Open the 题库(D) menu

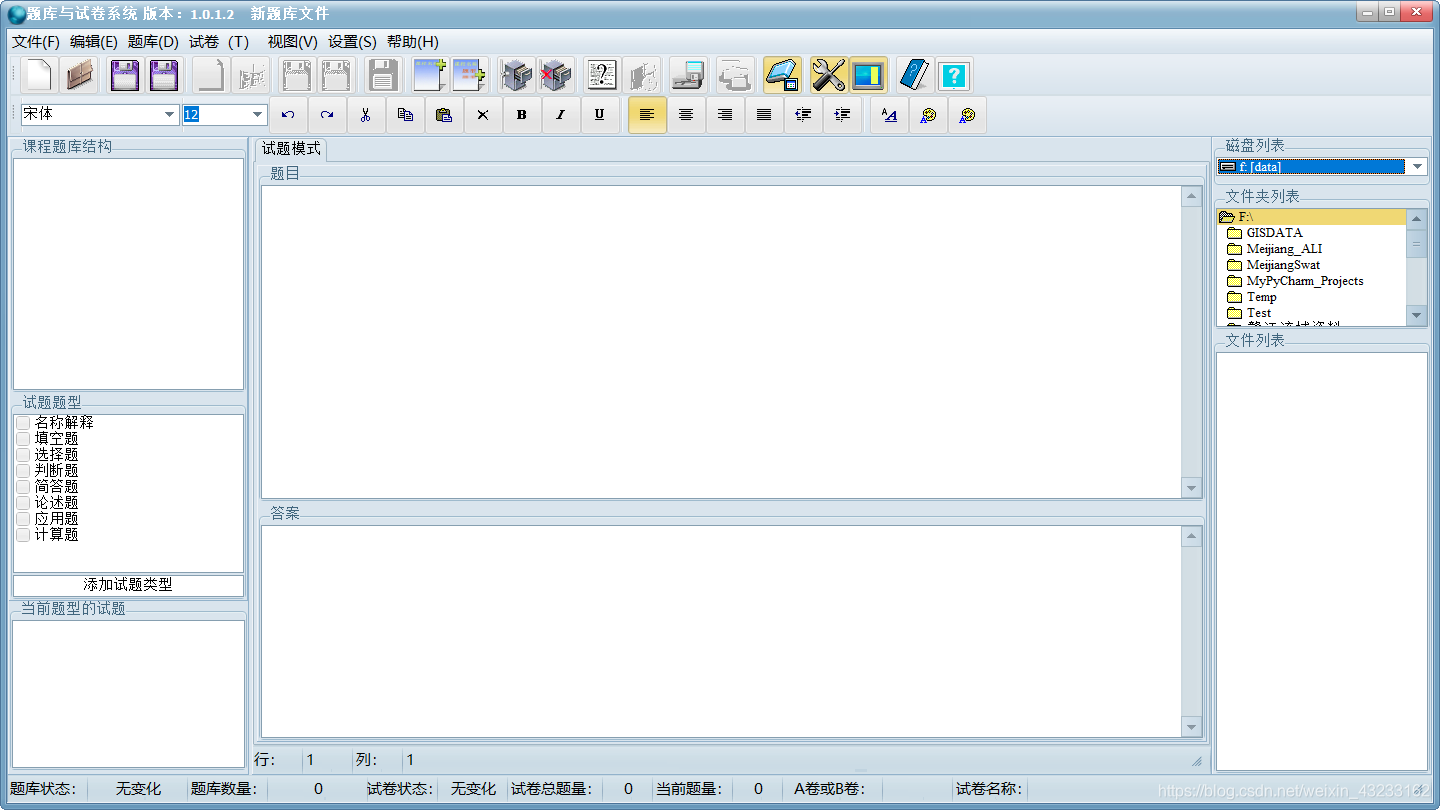pos(153,42)
